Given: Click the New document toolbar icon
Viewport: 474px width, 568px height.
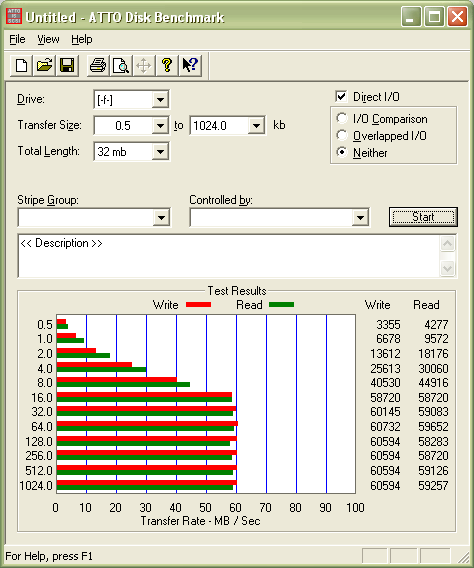Looking at the screenshot, I should tap(21, 66).
